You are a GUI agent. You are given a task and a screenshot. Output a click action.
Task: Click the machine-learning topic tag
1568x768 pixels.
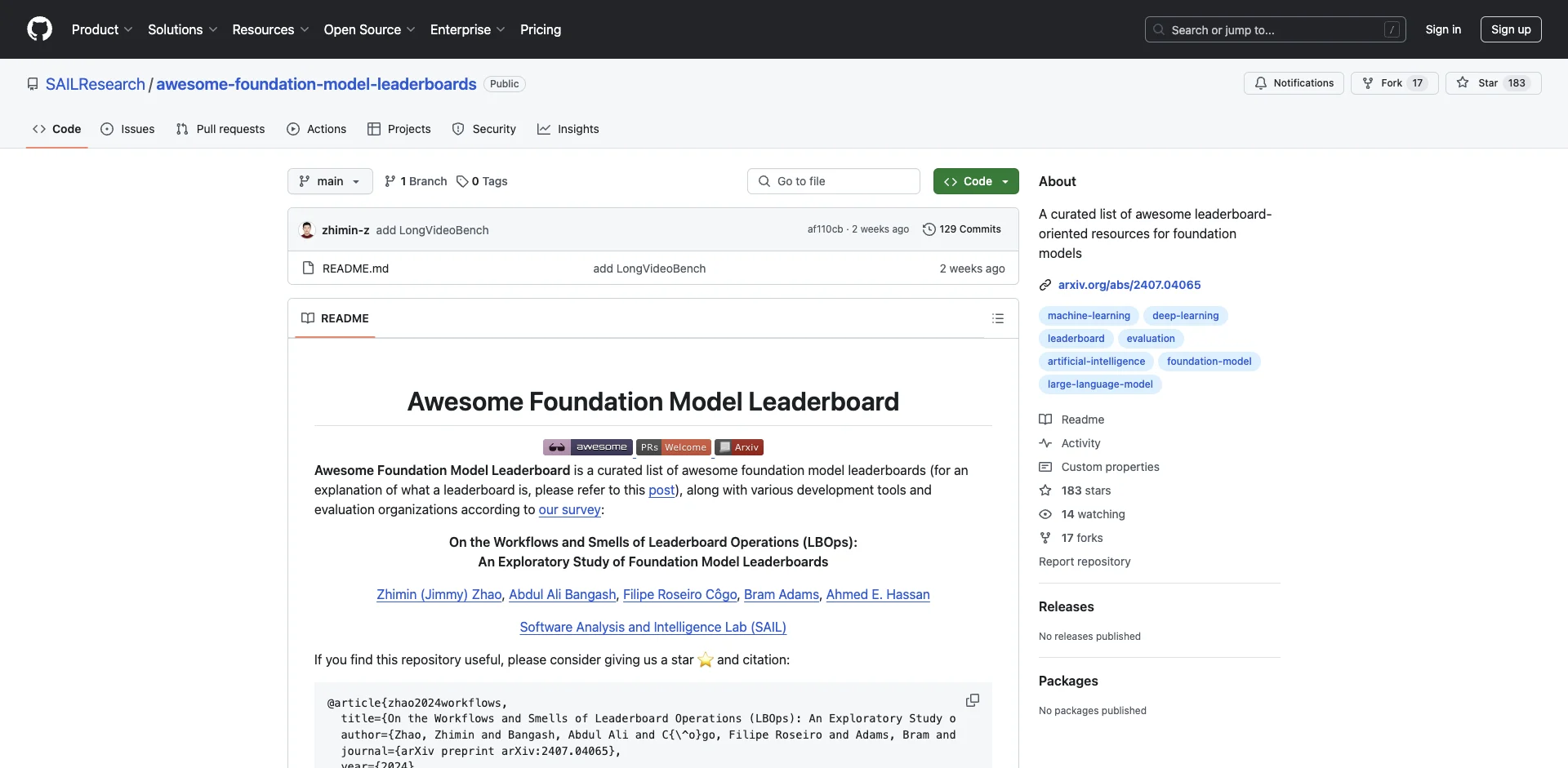tap(1089, 316)
